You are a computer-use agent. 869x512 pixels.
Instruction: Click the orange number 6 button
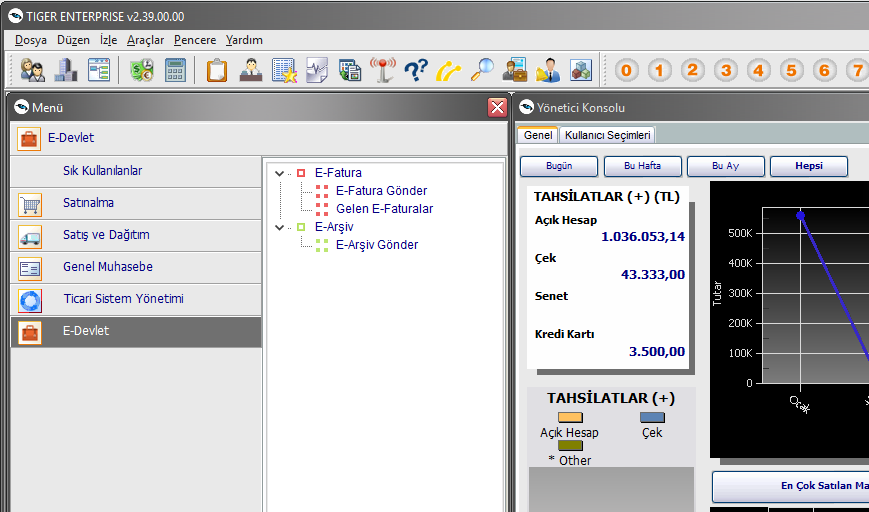point(825,70)
